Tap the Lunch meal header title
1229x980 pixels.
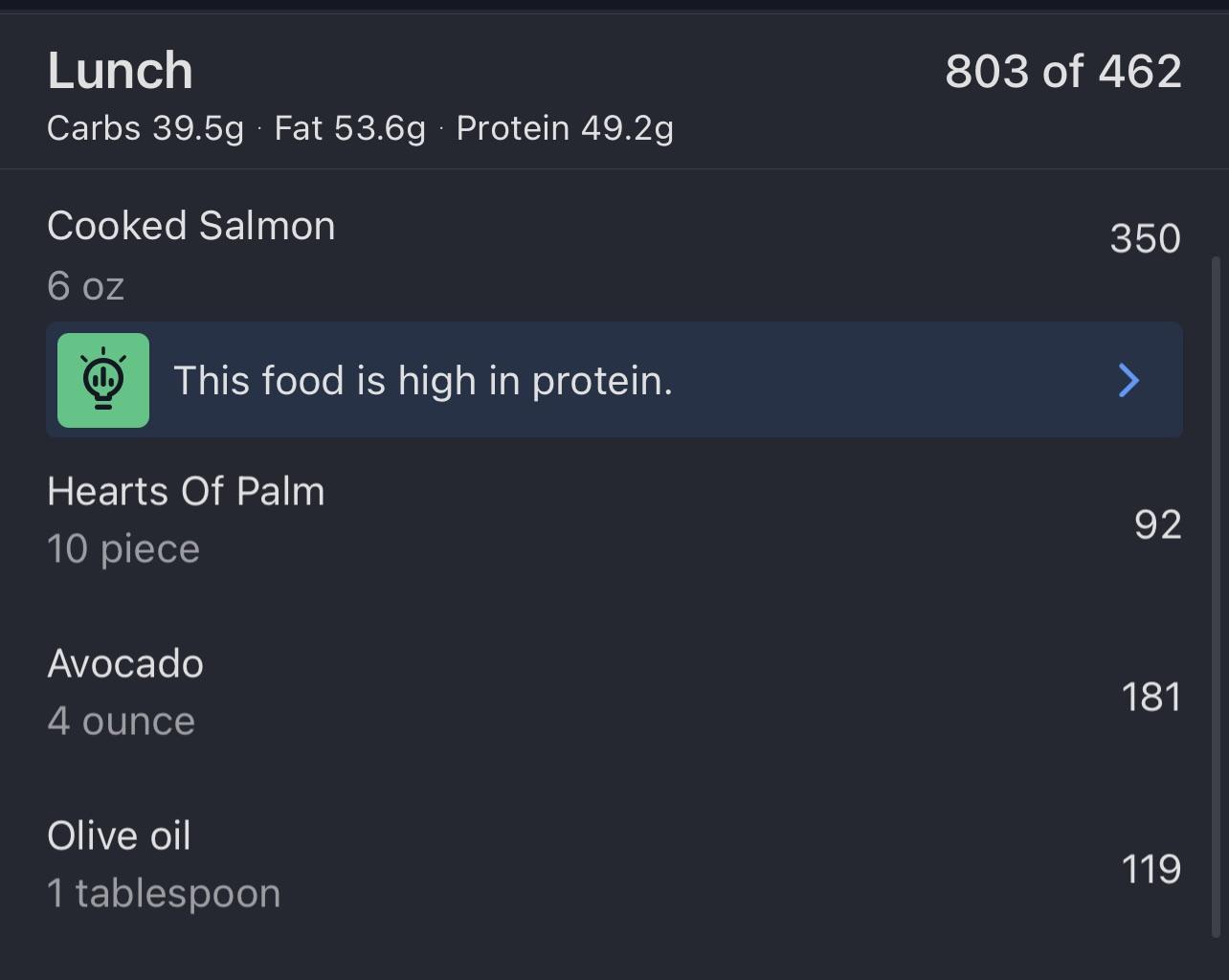point(121,71)
